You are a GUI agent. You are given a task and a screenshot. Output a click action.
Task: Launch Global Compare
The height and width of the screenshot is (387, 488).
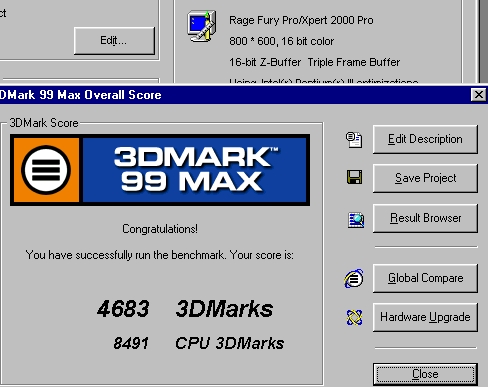(425, 278)
